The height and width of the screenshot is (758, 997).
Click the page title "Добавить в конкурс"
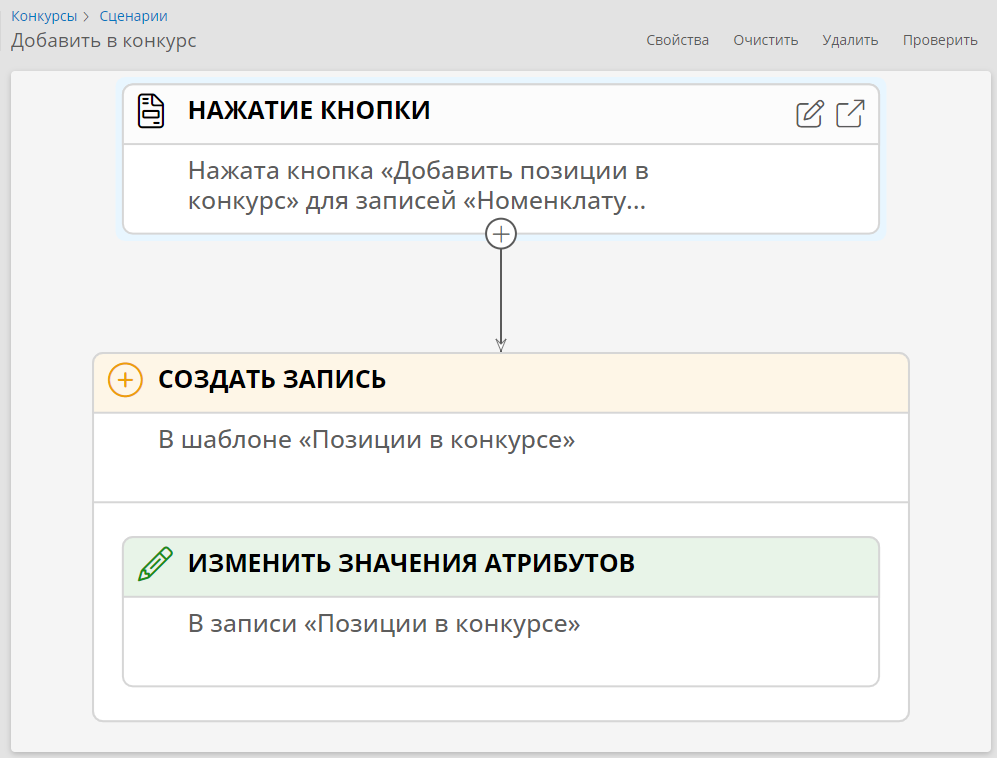pyautogui.click(x=104, y=41)
